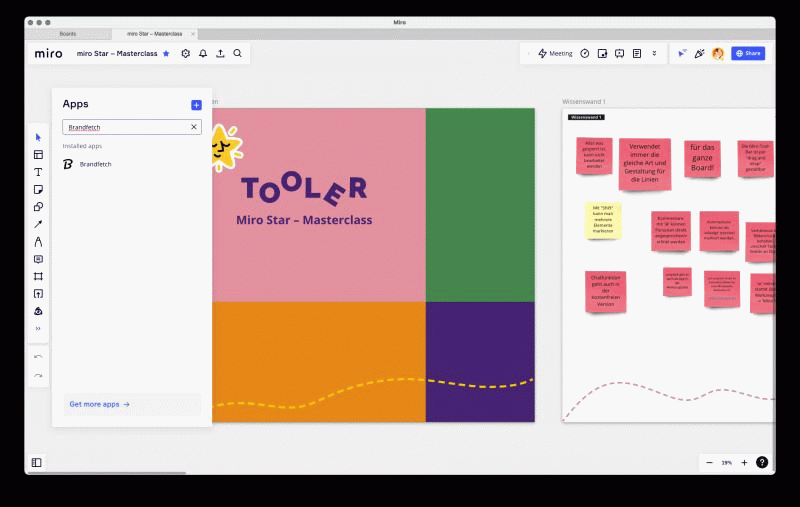Select the sticky note 'für das ganze Board!'
800x507 pixels.
(x=703, y=159)
